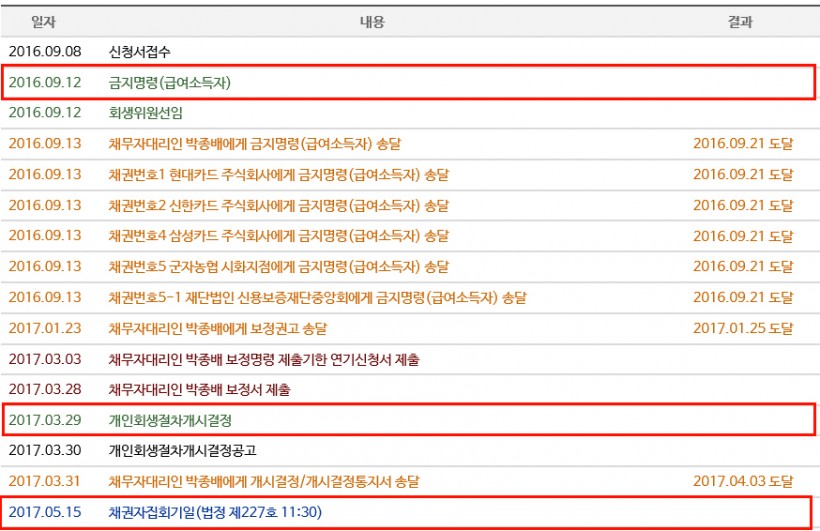The height and width of the screenshot is (531, 820).
Task: Open the 금지명령(급여소득자) entry dated 2016.09.12
Action: [170, 83]
